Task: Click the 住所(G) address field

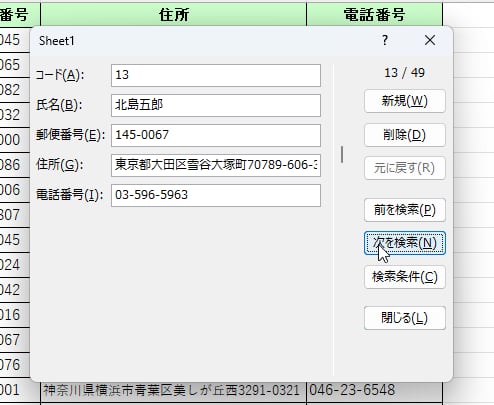Action: tap(216, 165)
